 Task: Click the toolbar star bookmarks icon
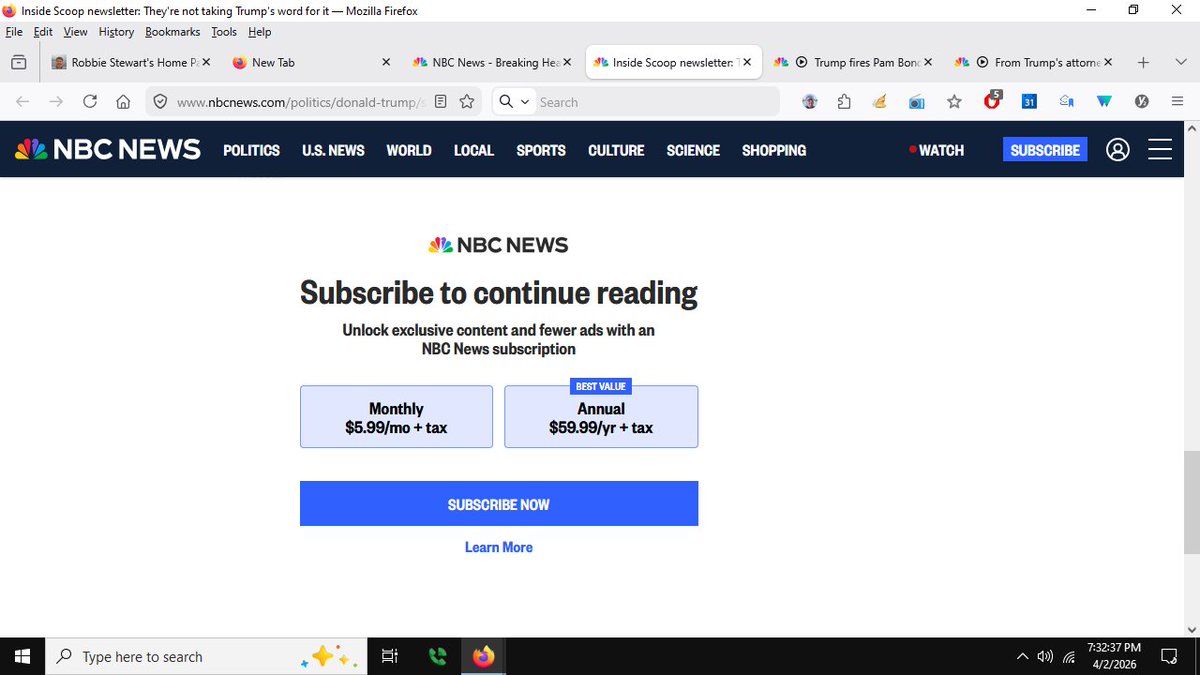[x=954, y=102]
